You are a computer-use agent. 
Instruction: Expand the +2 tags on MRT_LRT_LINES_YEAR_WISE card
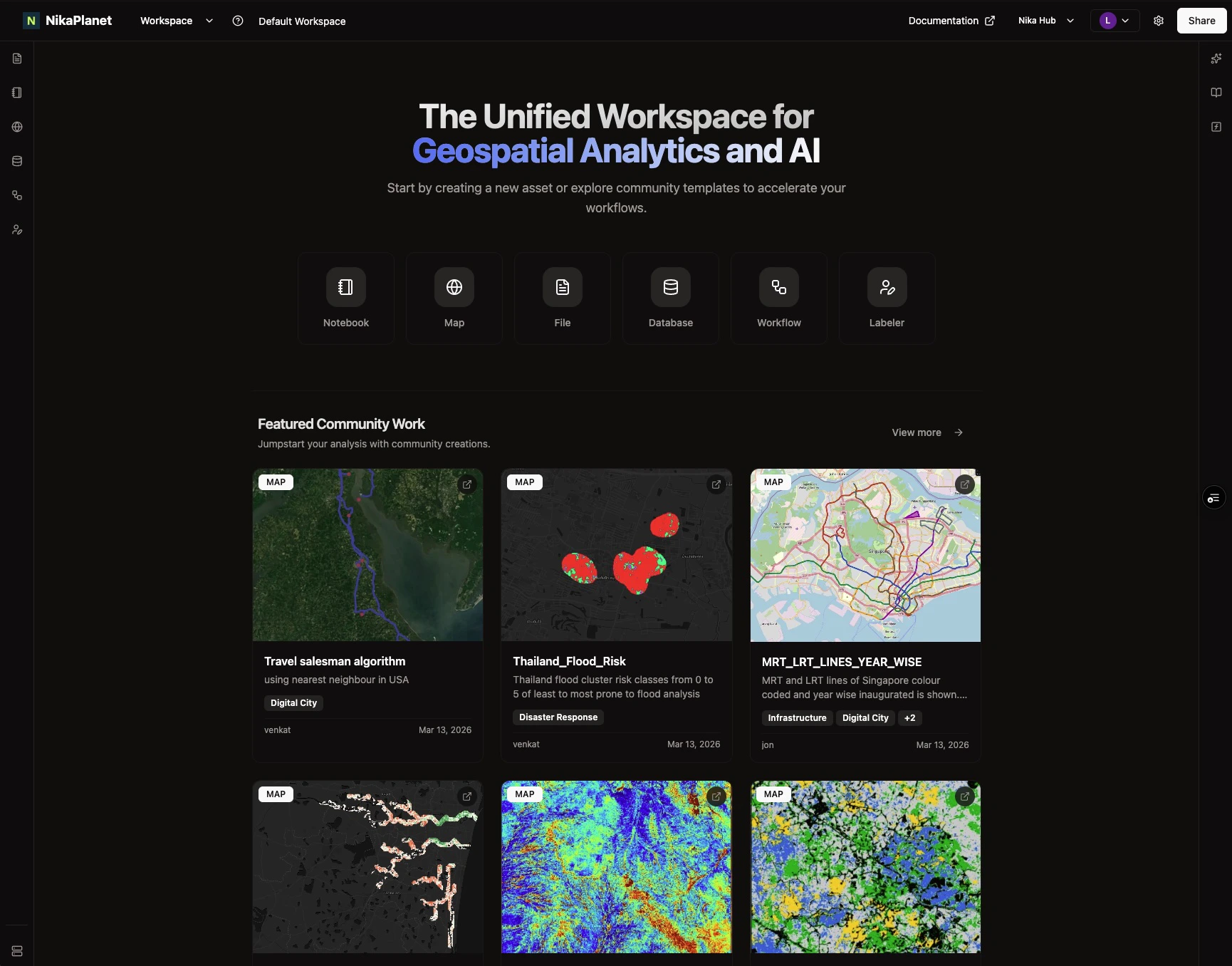click(x=909, y=718)
